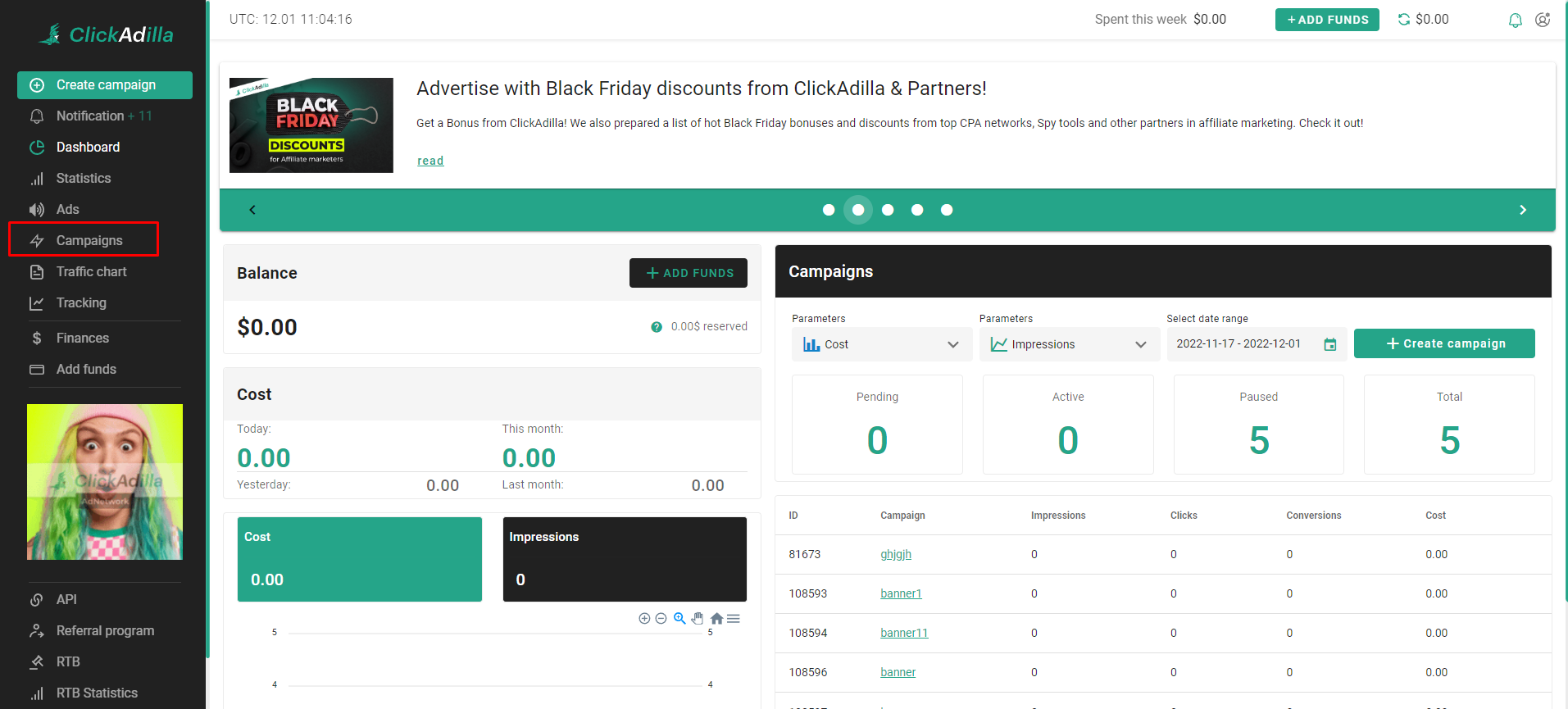Open the banner11 campaign link

point(904,633)
